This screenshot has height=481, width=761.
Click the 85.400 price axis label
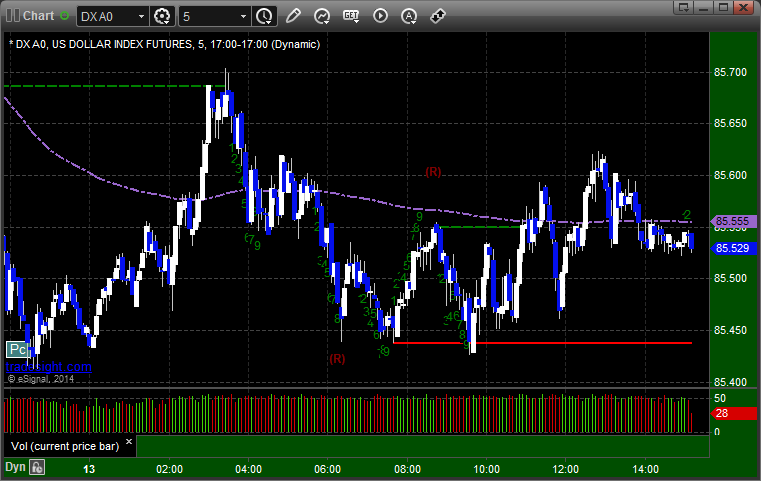pyautogui.click(x=730, y=382)
